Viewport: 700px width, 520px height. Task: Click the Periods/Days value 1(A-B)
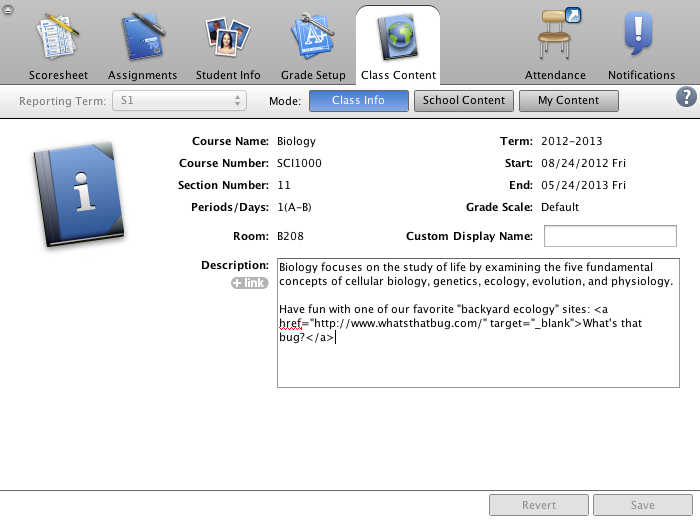(294, 207)
